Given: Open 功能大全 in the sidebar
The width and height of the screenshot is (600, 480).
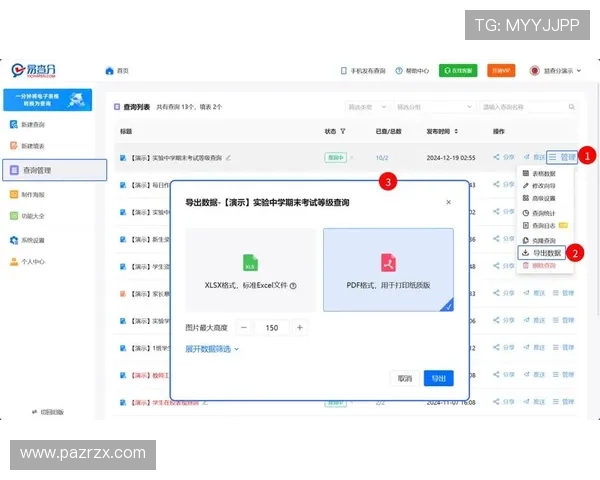Looking at the screenshot, I should click(27, 216).
